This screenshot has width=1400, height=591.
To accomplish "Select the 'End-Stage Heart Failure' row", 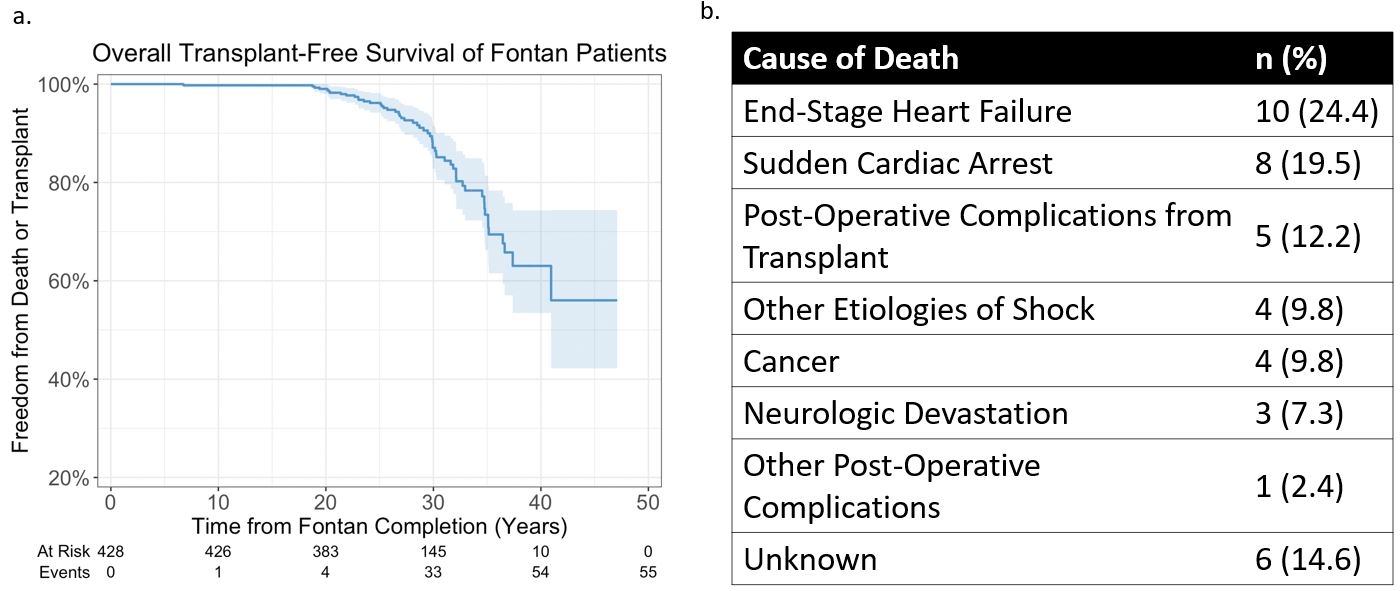I will tap(906, 111).
